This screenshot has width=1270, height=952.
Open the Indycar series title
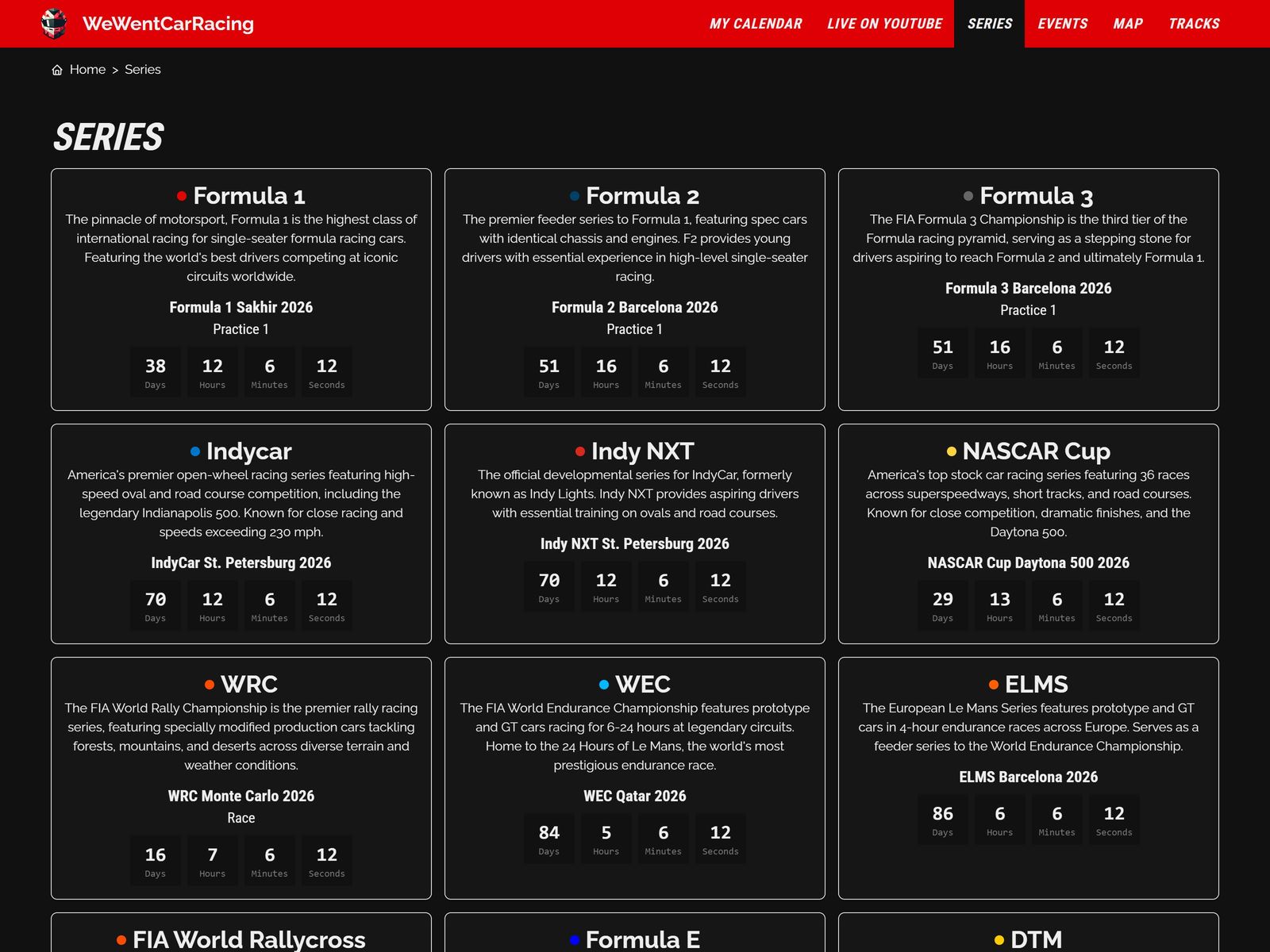click(x=249, y=451)
